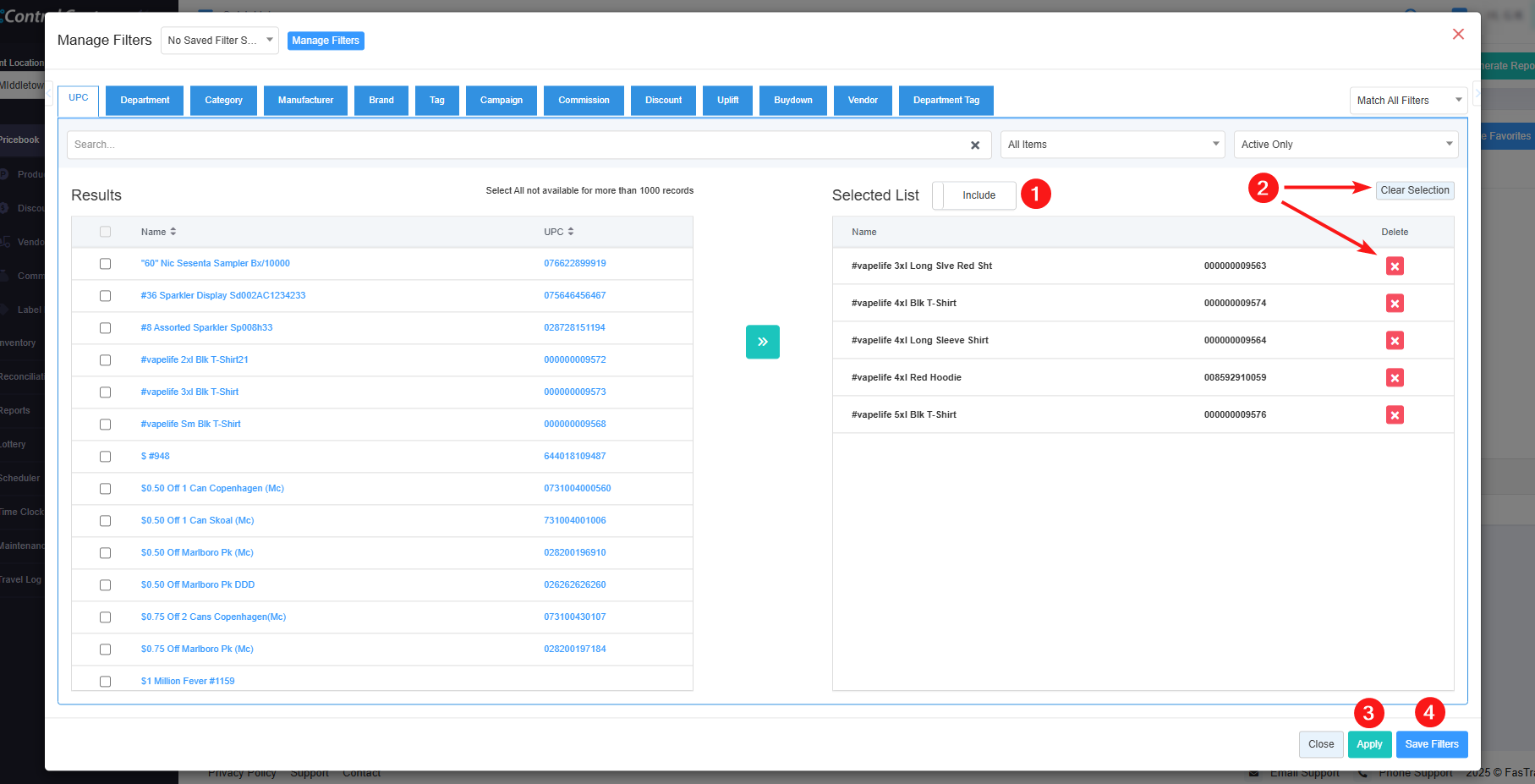Click into the Search input field

tap(516, 145)
